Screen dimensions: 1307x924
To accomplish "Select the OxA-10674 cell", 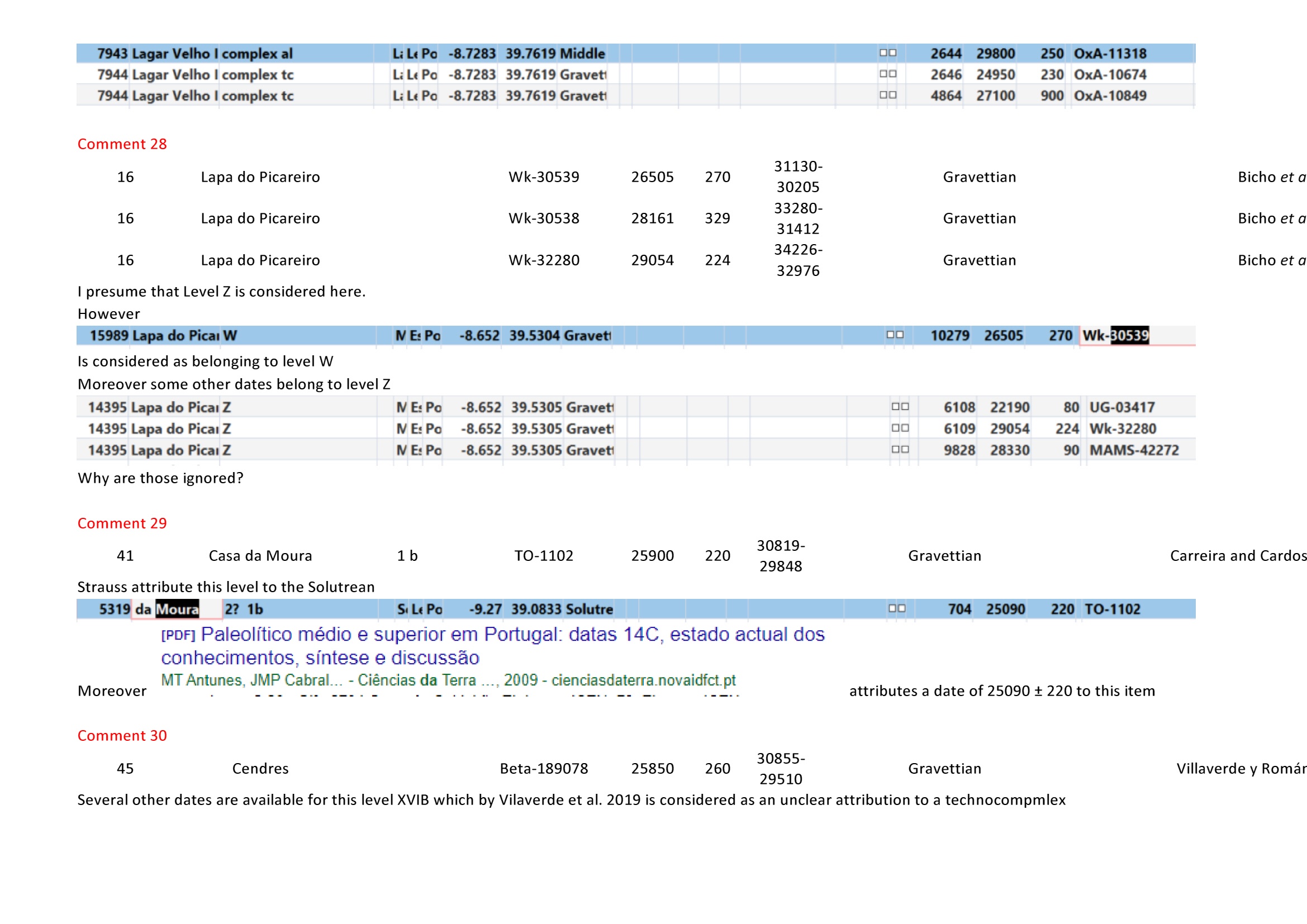I will pos(1110,74).
